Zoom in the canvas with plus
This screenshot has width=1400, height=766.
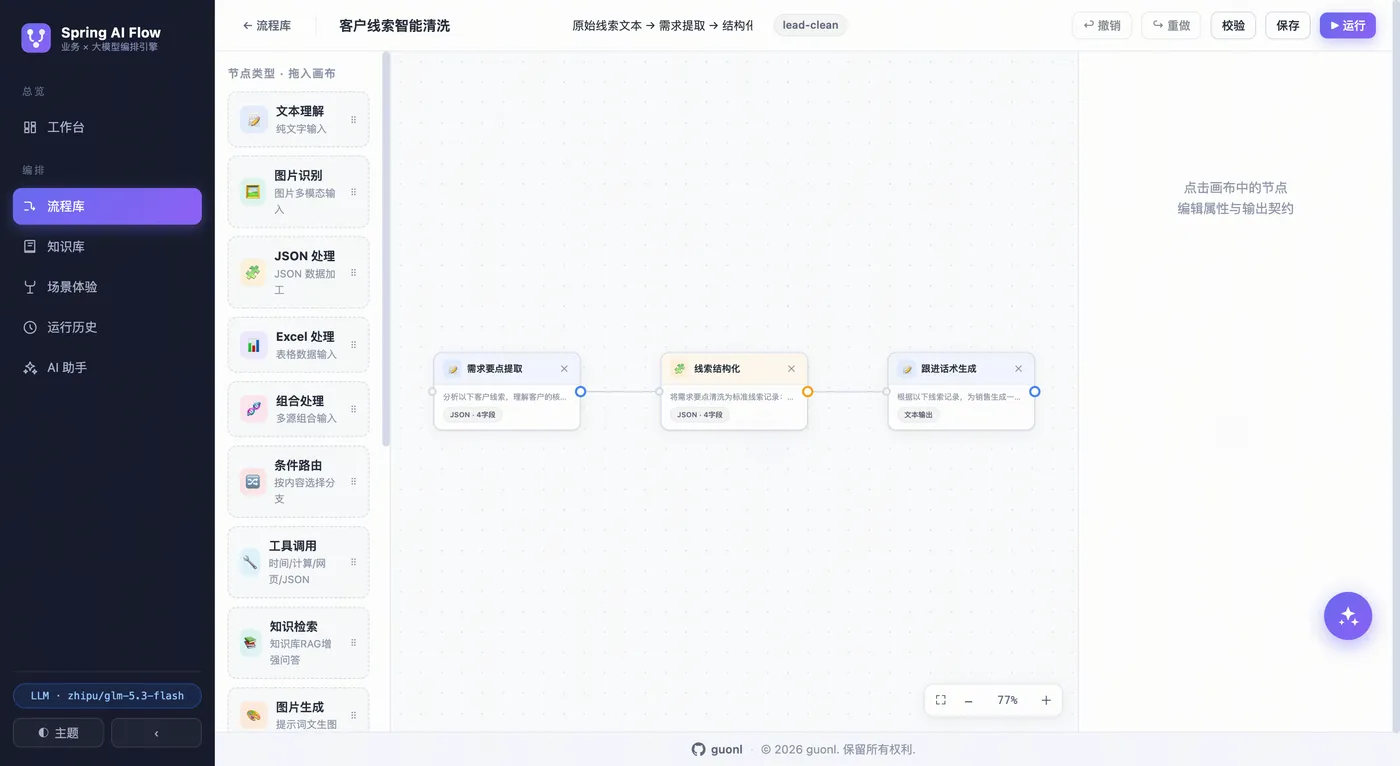(1046, 700)
